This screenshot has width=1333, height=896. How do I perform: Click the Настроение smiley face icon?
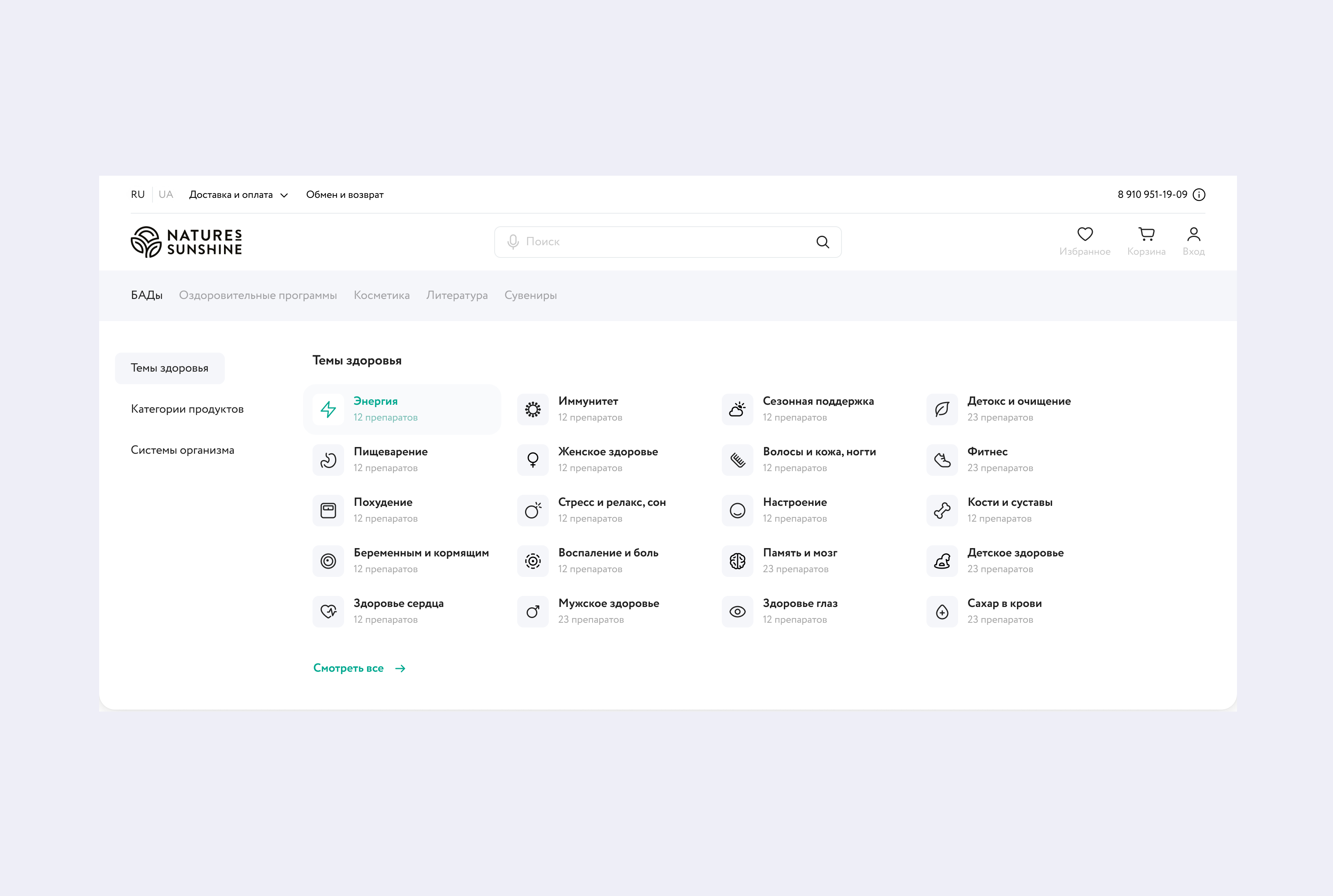(x=737, y=510)
